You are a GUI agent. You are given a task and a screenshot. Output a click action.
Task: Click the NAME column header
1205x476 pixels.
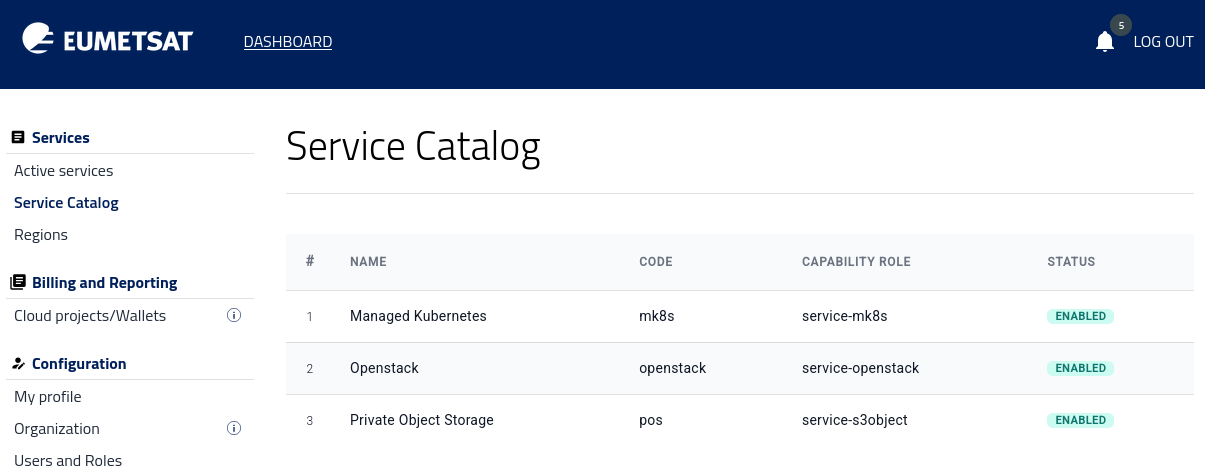368,262
